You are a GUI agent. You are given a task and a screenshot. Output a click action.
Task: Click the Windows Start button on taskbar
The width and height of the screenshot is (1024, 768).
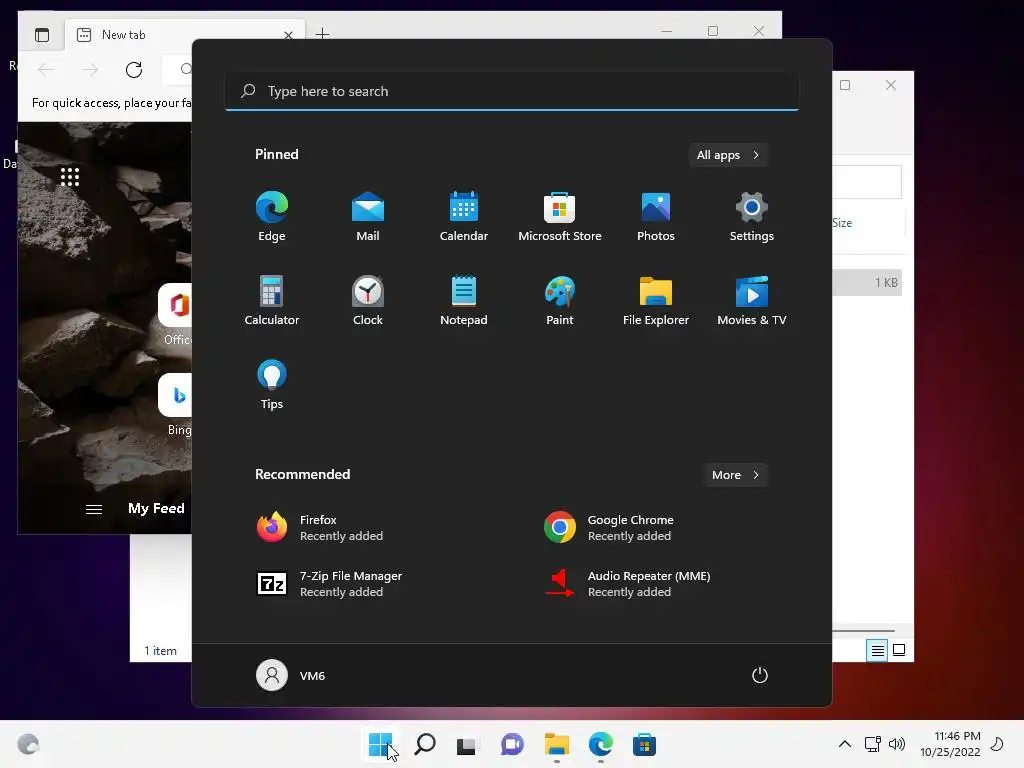click(380, 744)
